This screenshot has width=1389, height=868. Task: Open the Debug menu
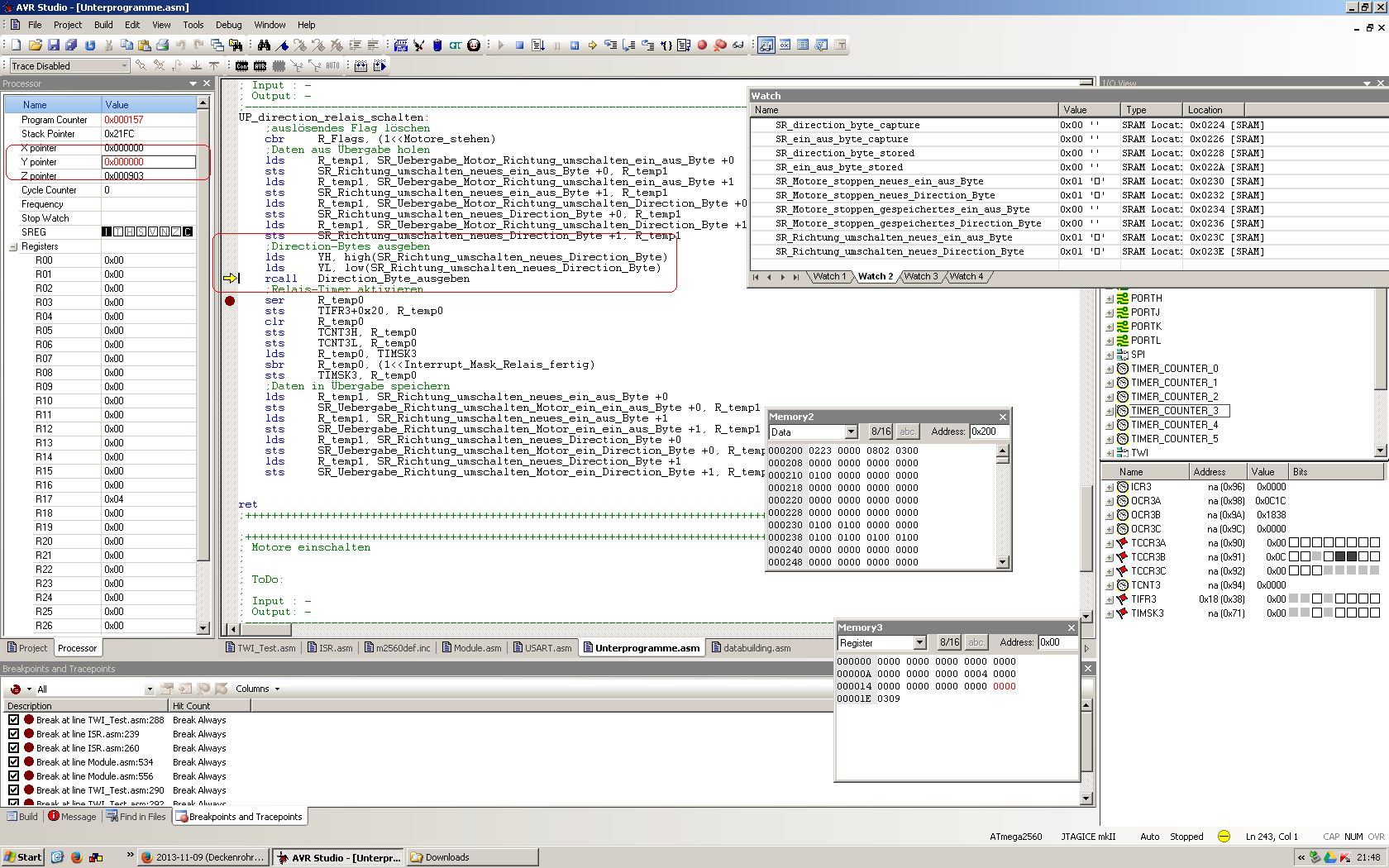click(228, 25)
